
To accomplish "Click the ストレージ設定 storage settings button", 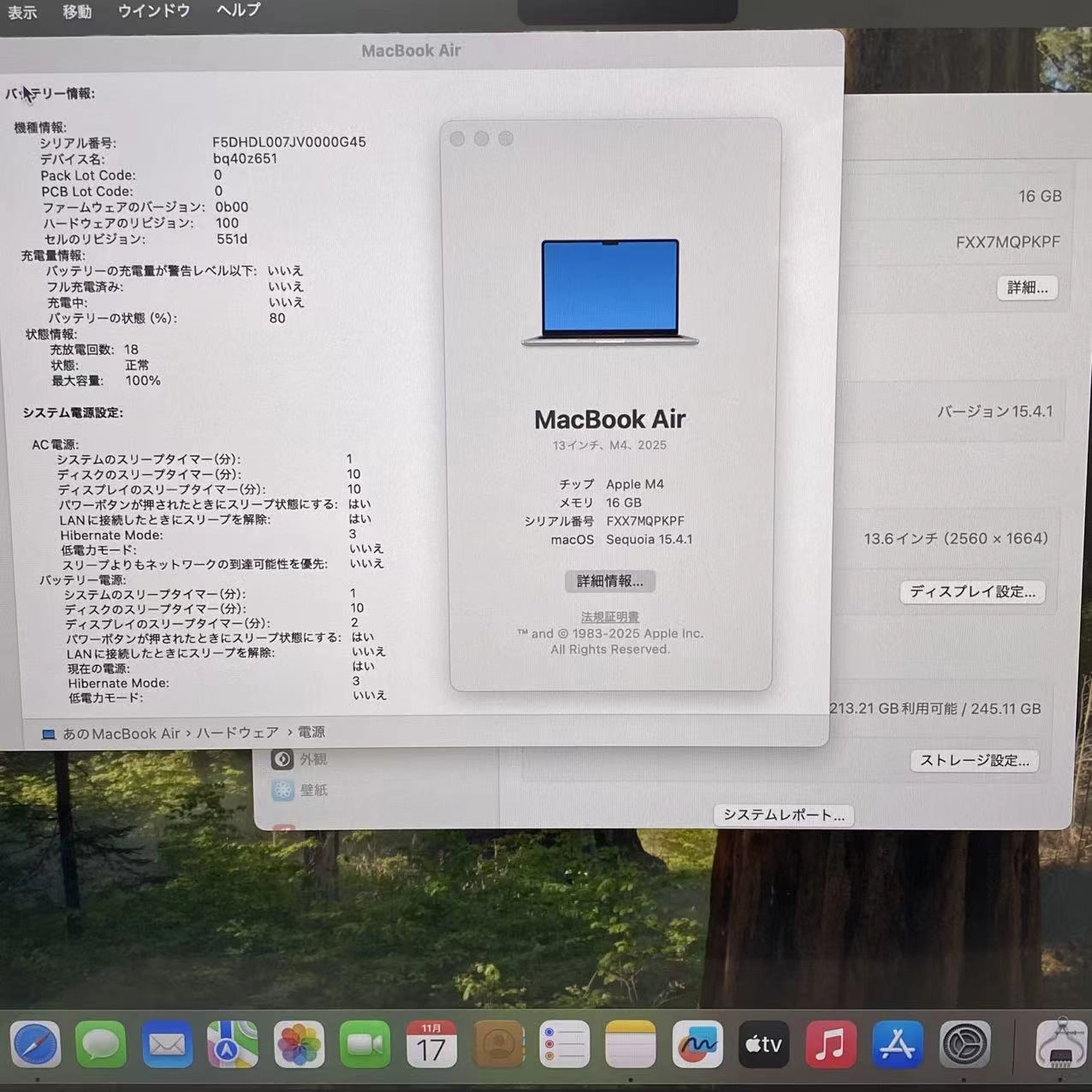I will (x=974, y=760).
